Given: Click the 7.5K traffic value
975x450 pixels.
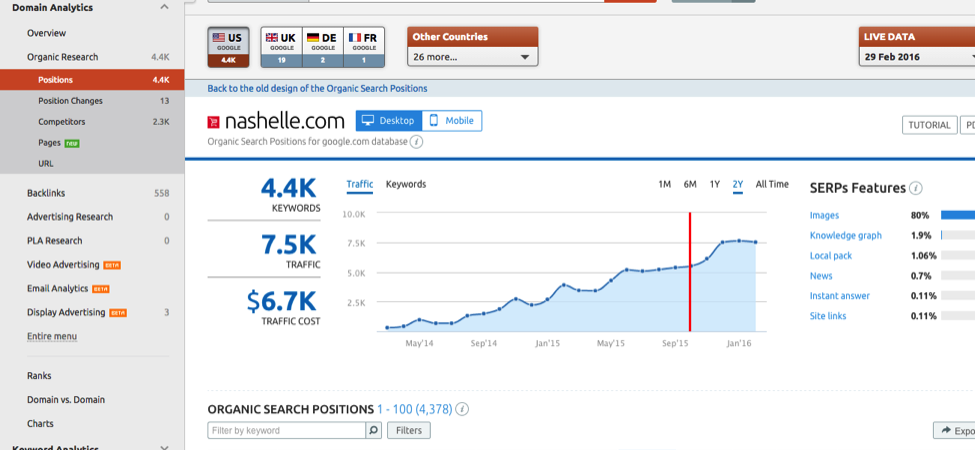Looking at the screenshot, I should click(x=289, y=246).
